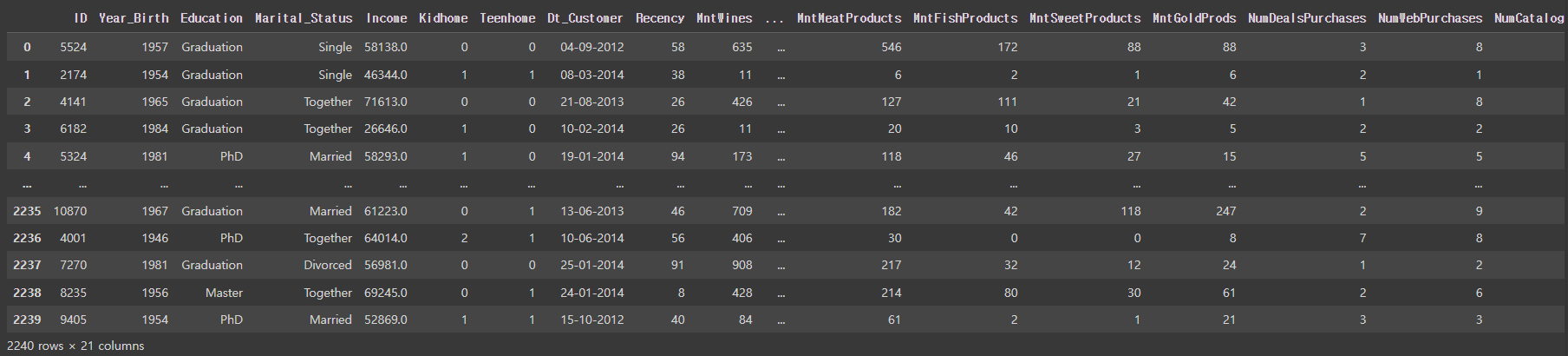Select ID value 10870

point(70,211)
